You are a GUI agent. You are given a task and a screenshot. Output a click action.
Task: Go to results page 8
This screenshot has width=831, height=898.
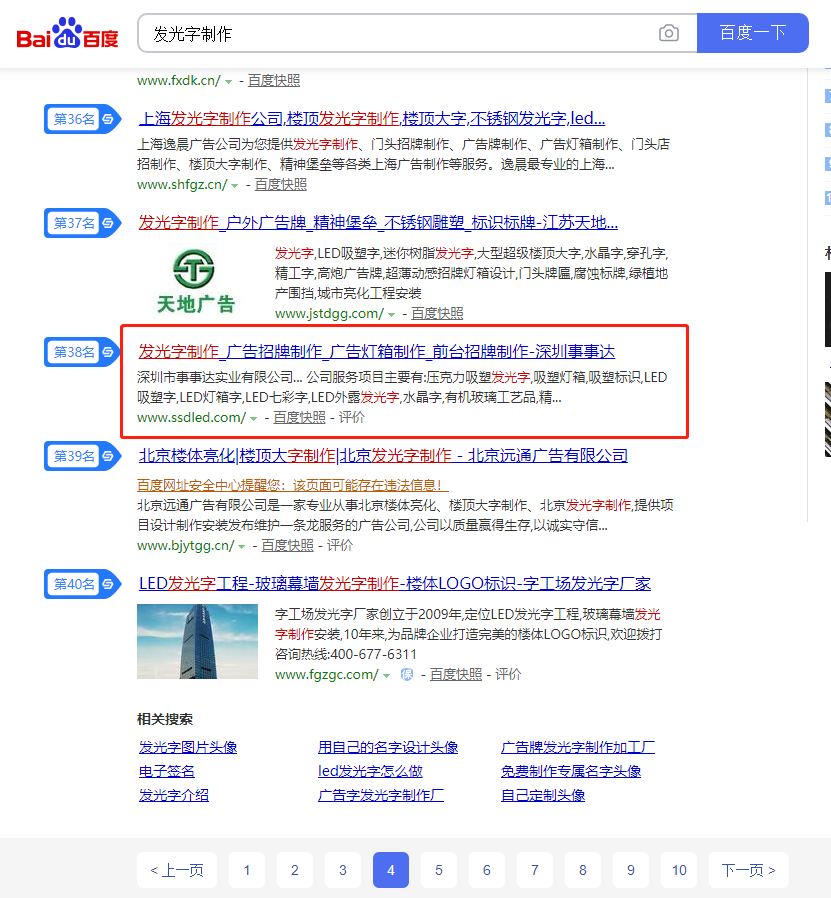point(583,870)
